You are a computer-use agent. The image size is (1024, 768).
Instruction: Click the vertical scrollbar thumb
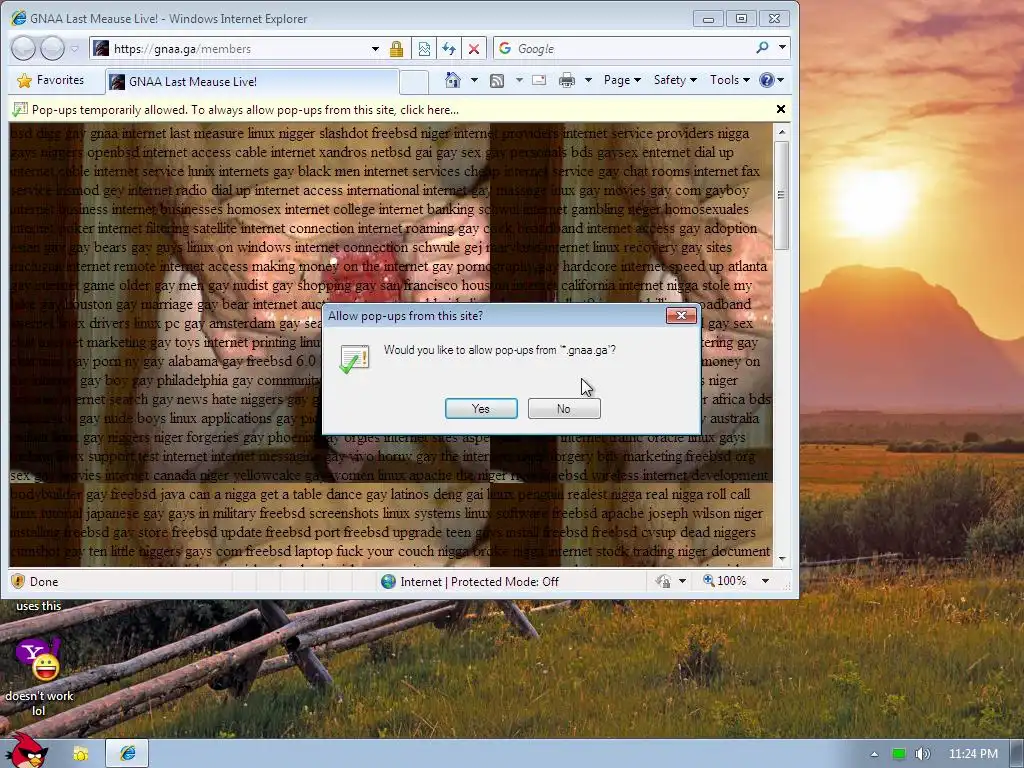pos(782,195)
